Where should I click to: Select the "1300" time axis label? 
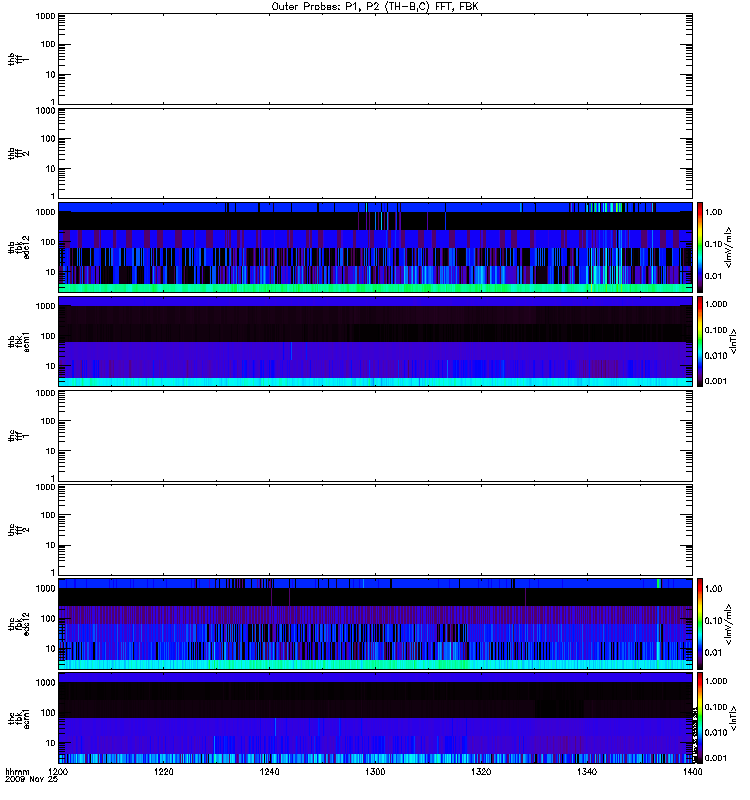[x=375, y=772]
